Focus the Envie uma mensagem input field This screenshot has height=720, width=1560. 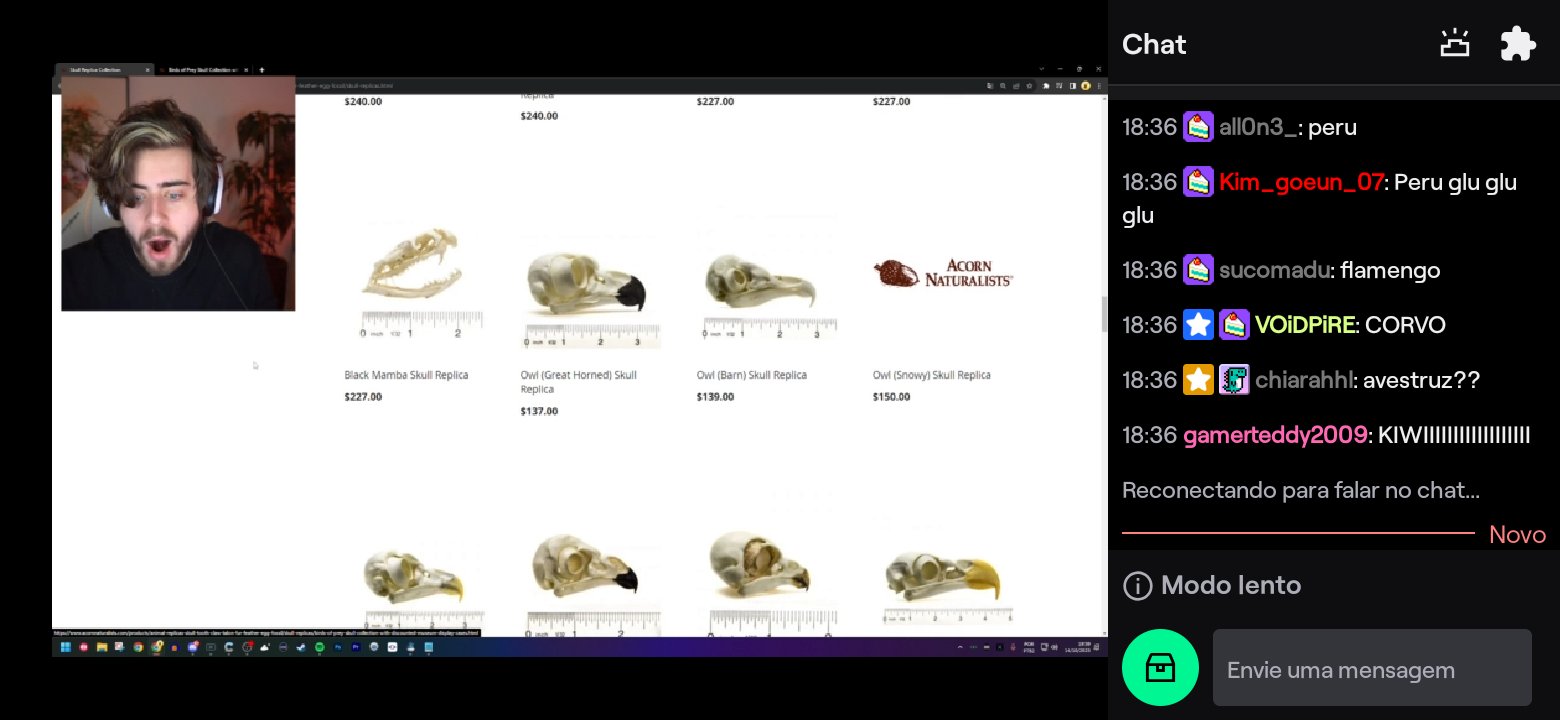(x=1372, y=668)
